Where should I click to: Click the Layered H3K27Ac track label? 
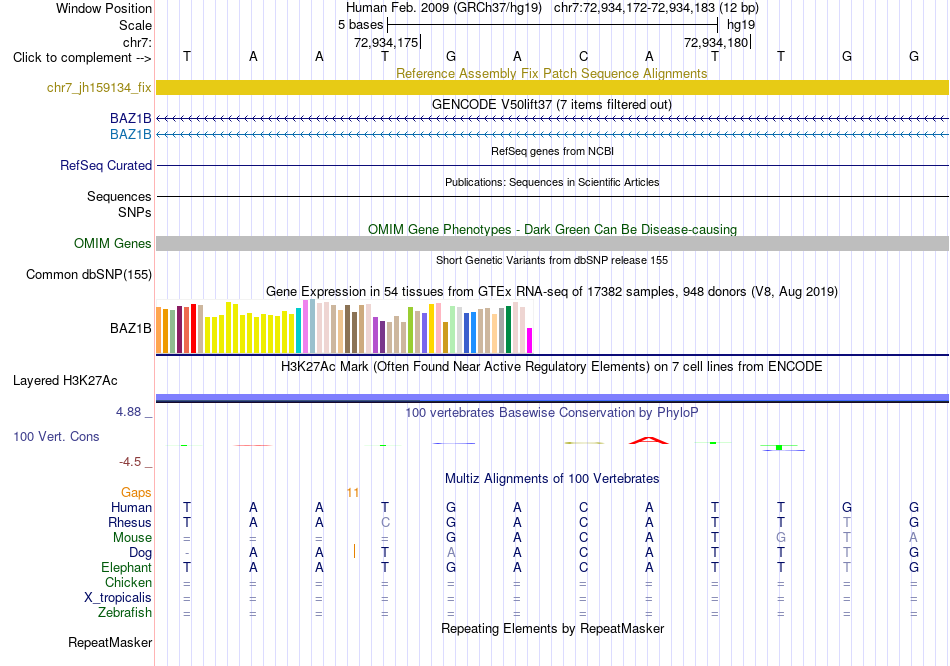pos(65,381)
